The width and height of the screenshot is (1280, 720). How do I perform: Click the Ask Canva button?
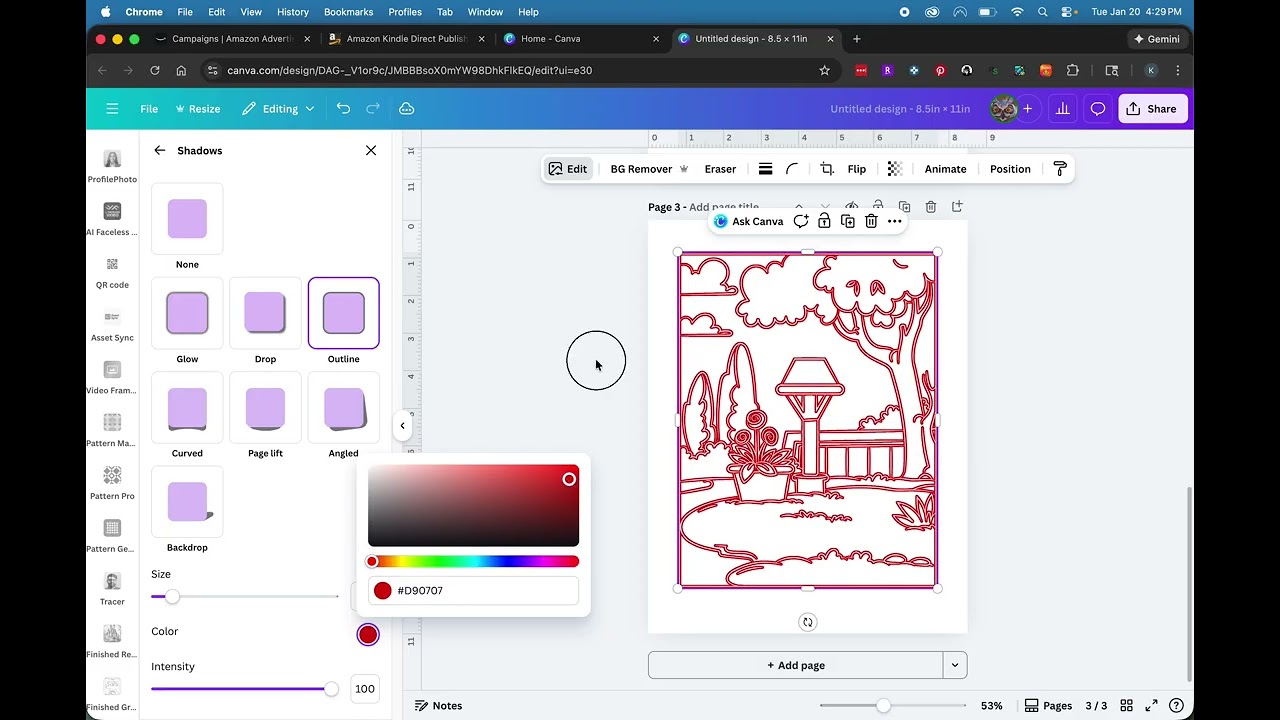pos(748,221)
